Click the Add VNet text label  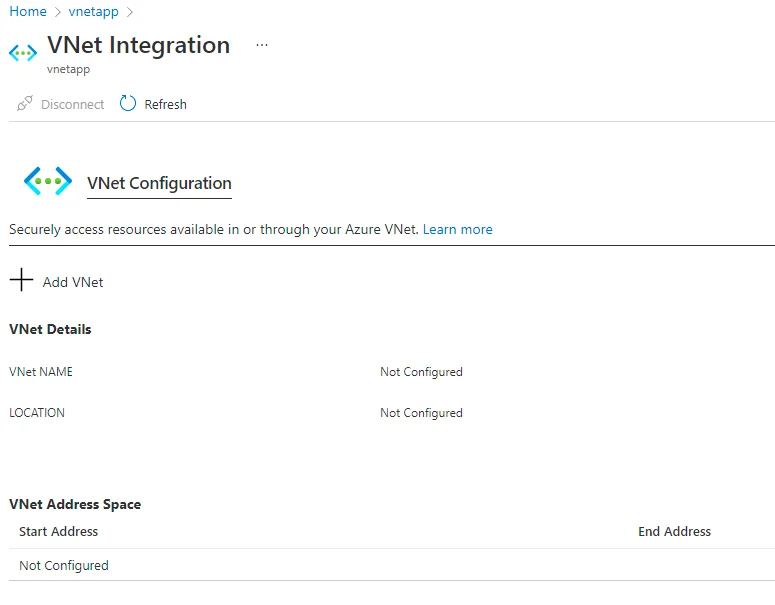[x=73, y=282]
